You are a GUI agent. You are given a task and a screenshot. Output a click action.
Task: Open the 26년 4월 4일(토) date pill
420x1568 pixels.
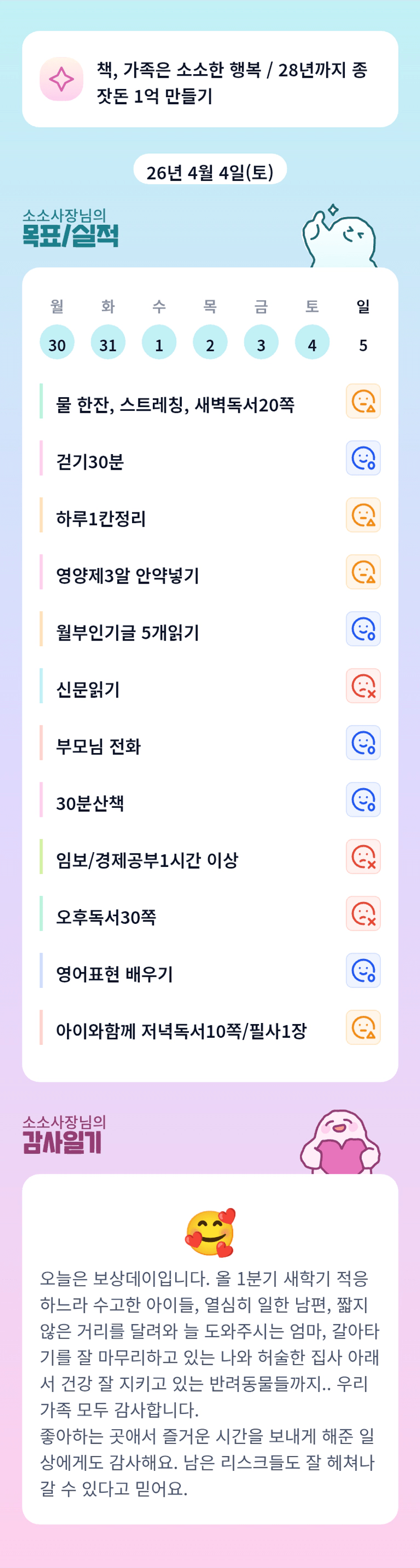(210, 172)
